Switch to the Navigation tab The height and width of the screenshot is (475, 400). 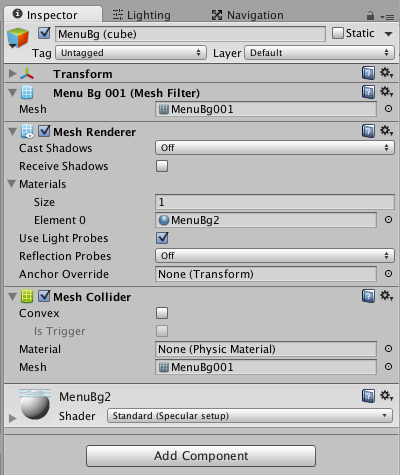click(247, 15)
